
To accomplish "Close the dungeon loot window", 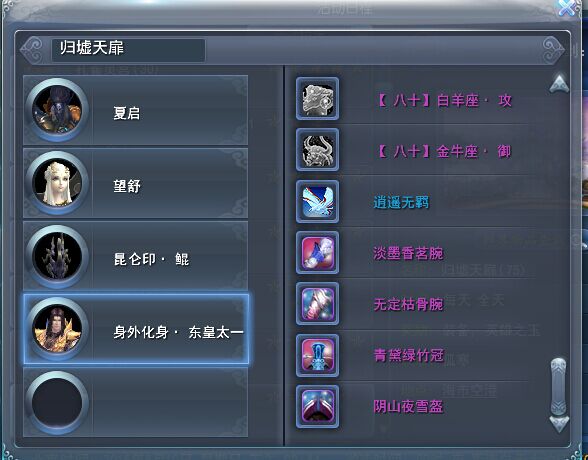I will (567, 7).
